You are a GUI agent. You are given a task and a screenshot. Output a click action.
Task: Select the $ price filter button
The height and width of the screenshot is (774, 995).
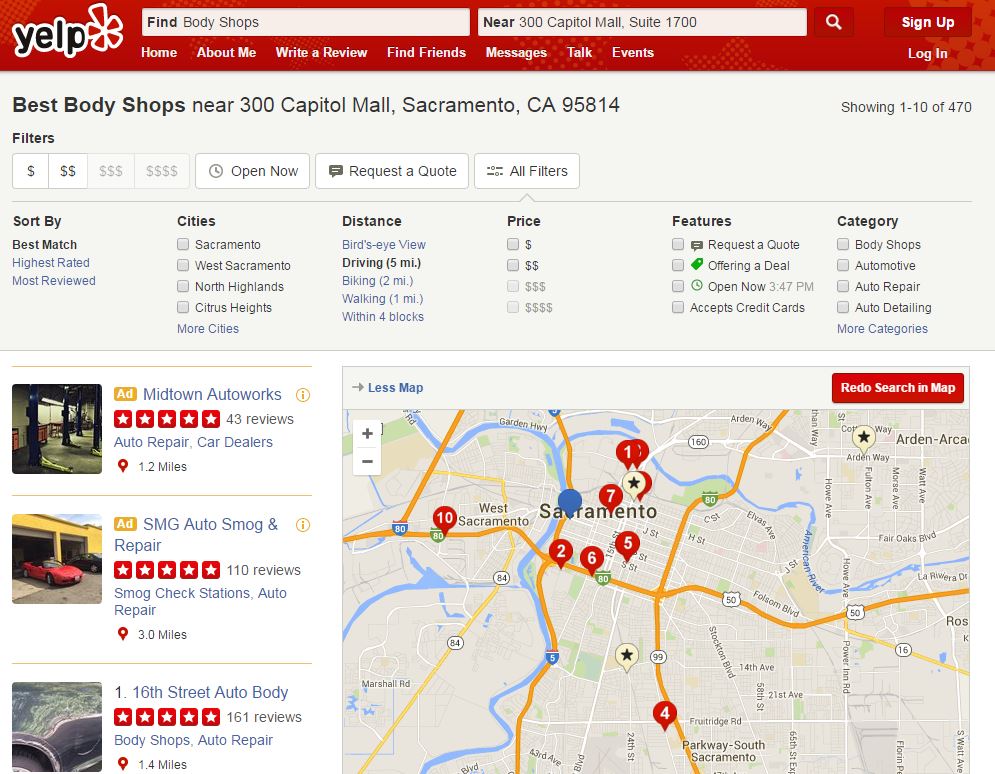[x=30, y=171]
